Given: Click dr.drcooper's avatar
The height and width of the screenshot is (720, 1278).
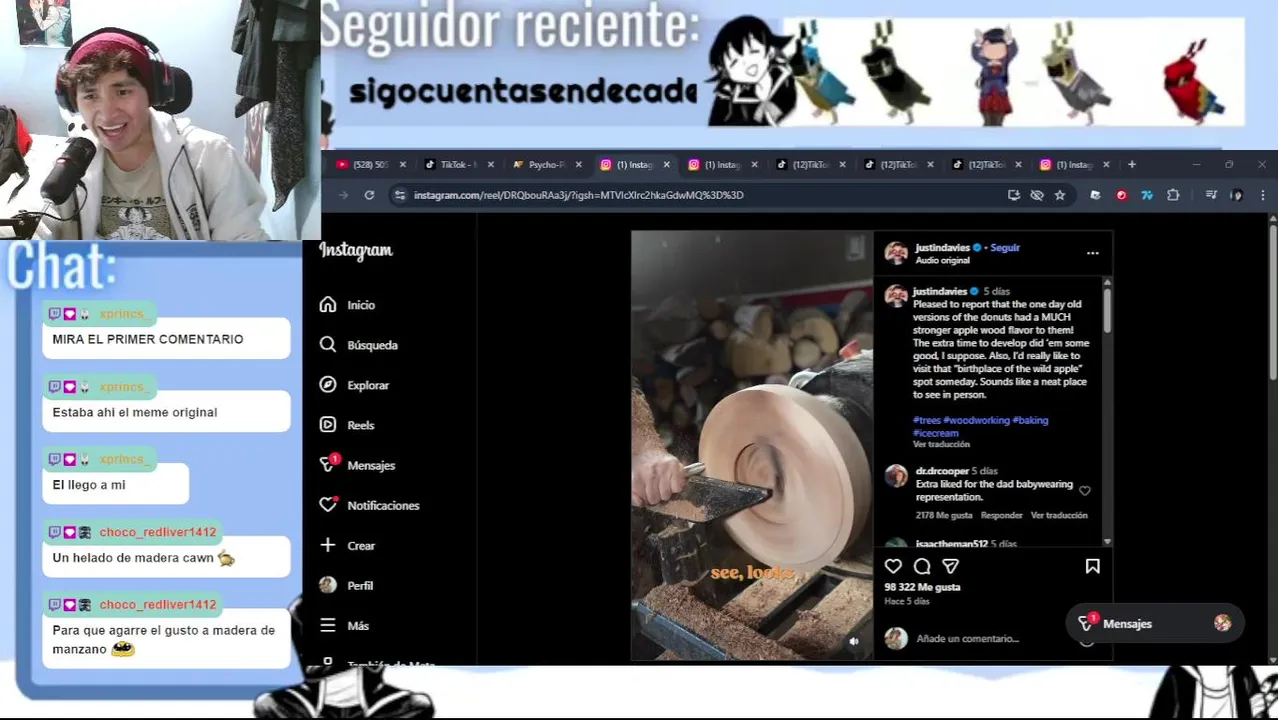Looking at the screenshot, I should coord(896,476).
